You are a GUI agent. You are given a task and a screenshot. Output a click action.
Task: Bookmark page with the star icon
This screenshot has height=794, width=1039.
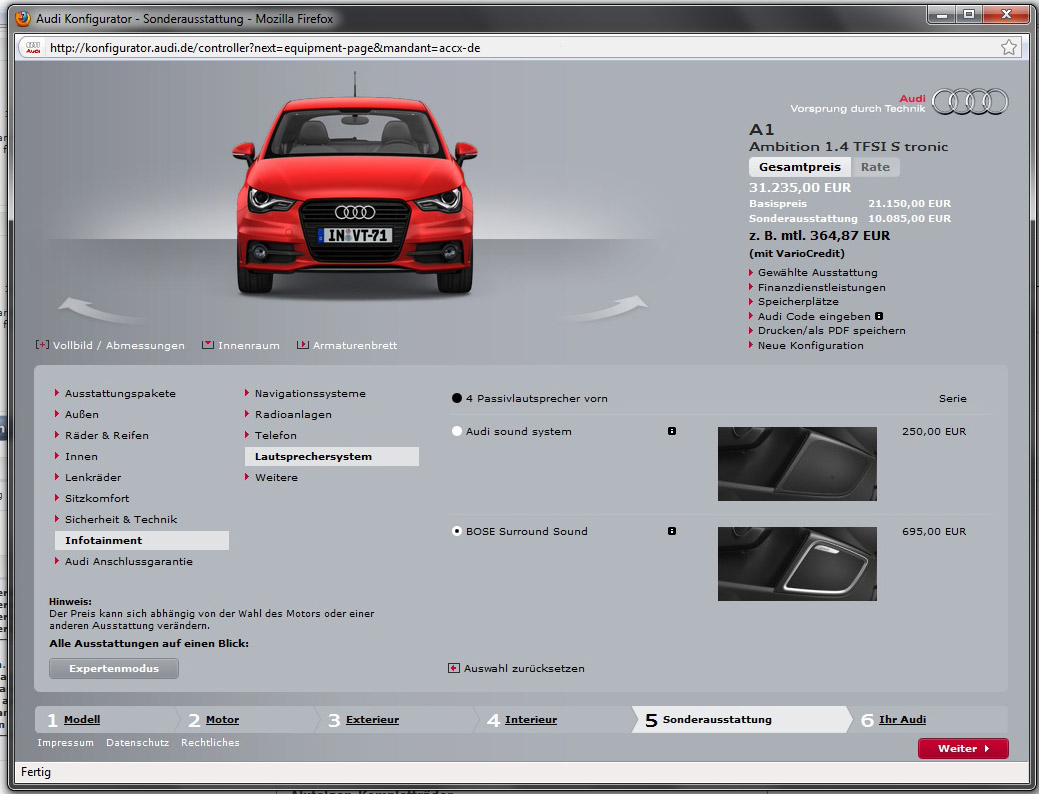click(x=1009, y=48)
